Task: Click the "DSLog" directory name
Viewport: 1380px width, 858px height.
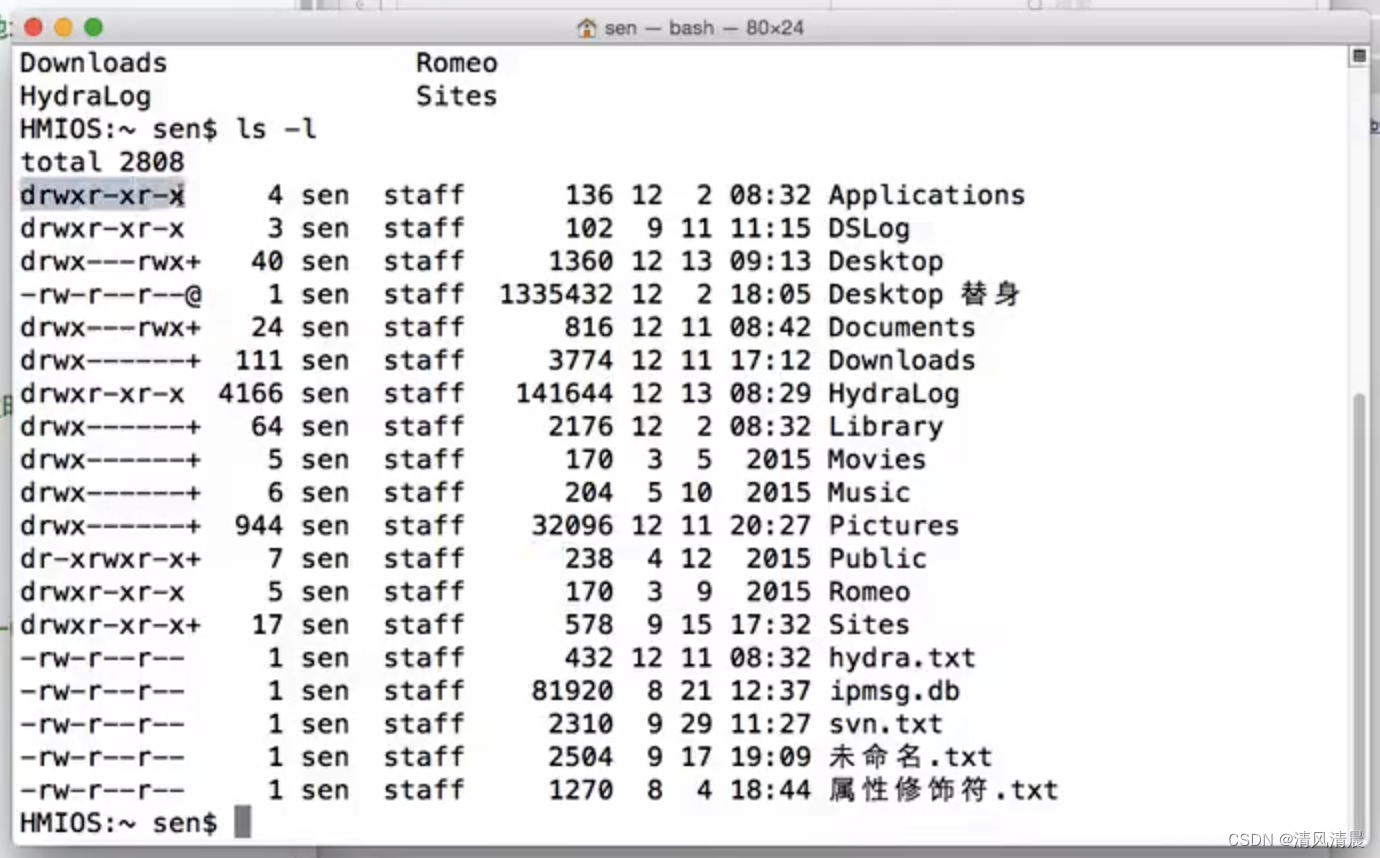Action: [868, 228]
